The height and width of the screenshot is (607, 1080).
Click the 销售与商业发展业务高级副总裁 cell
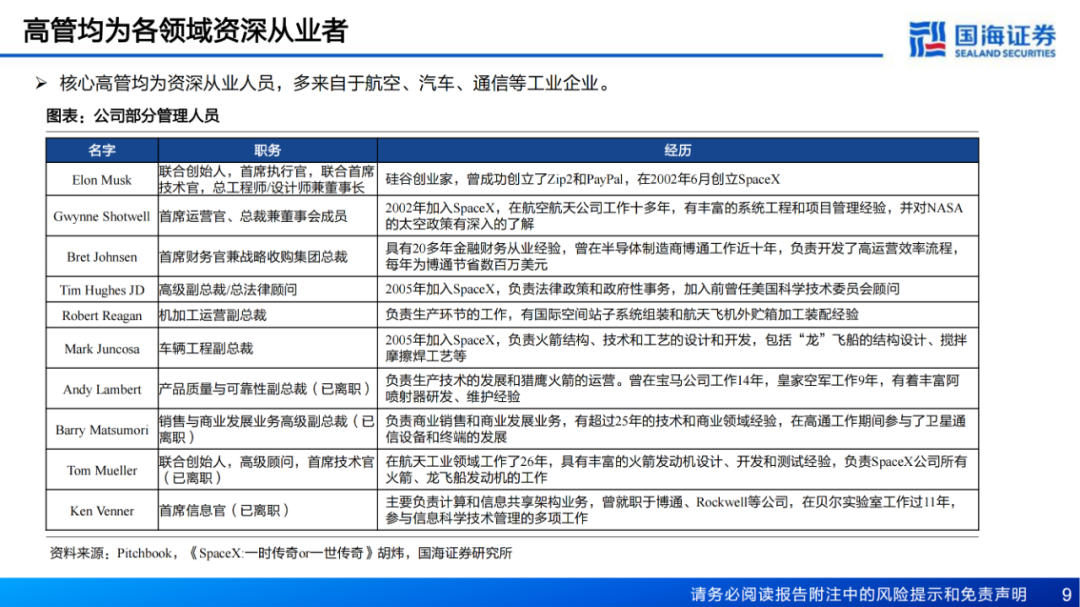(268, 430)
